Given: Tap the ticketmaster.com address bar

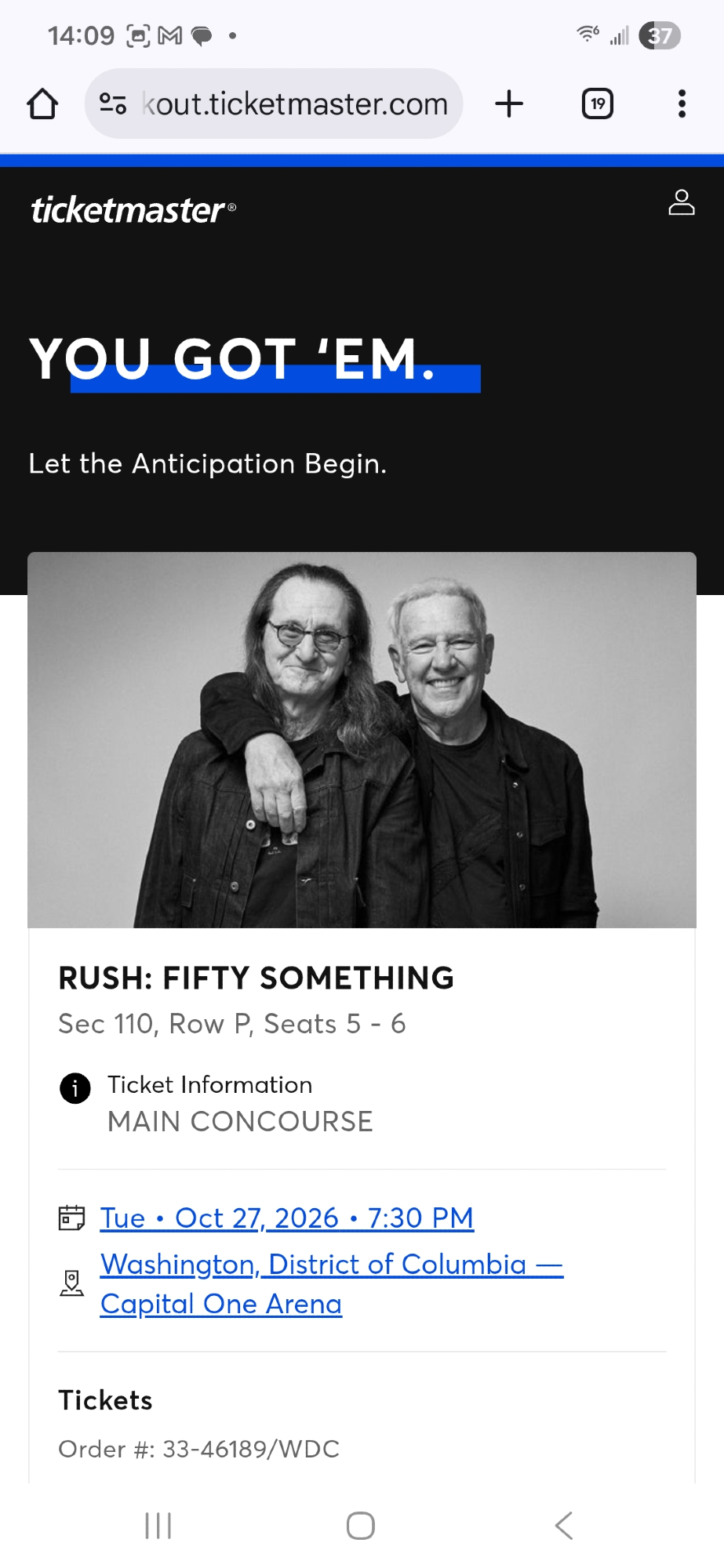Looking at the screenshot, I should (295, 103).
